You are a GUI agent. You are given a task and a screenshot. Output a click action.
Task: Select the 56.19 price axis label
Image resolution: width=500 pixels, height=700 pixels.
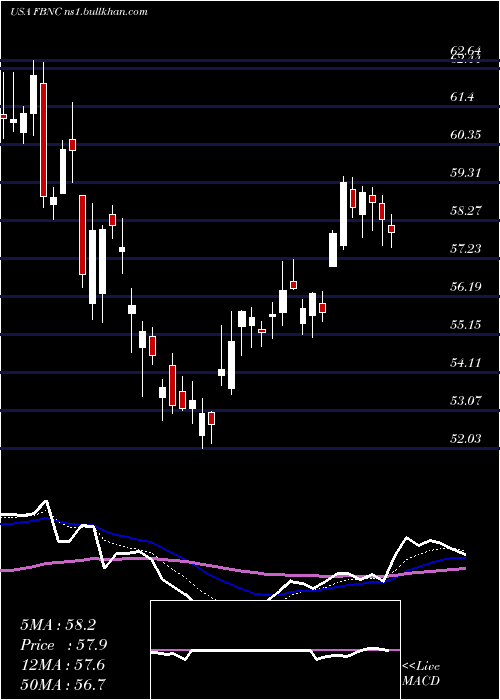466,286
